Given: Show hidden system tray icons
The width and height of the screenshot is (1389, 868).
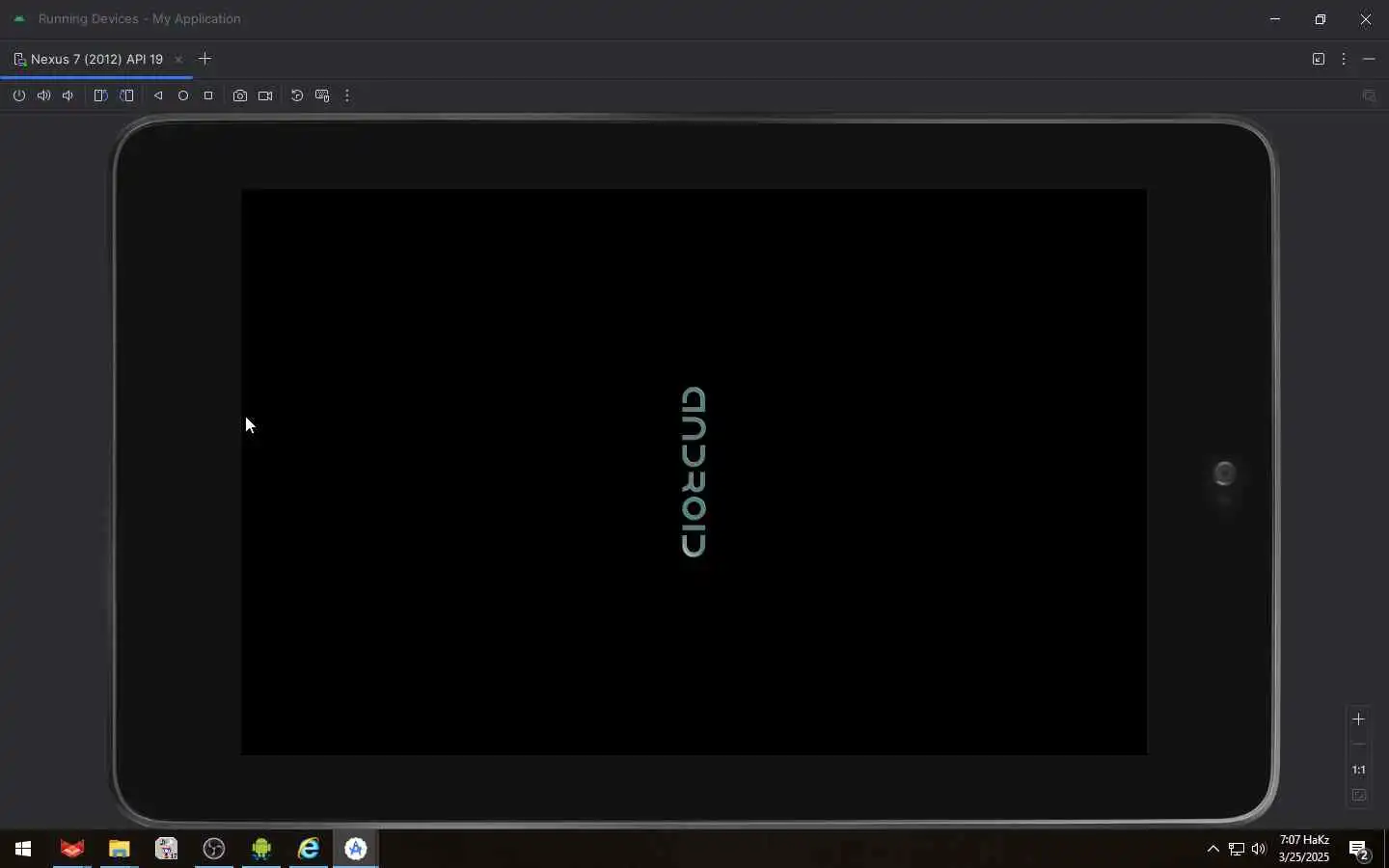Looking at the screenshot, I should 1213,849.
